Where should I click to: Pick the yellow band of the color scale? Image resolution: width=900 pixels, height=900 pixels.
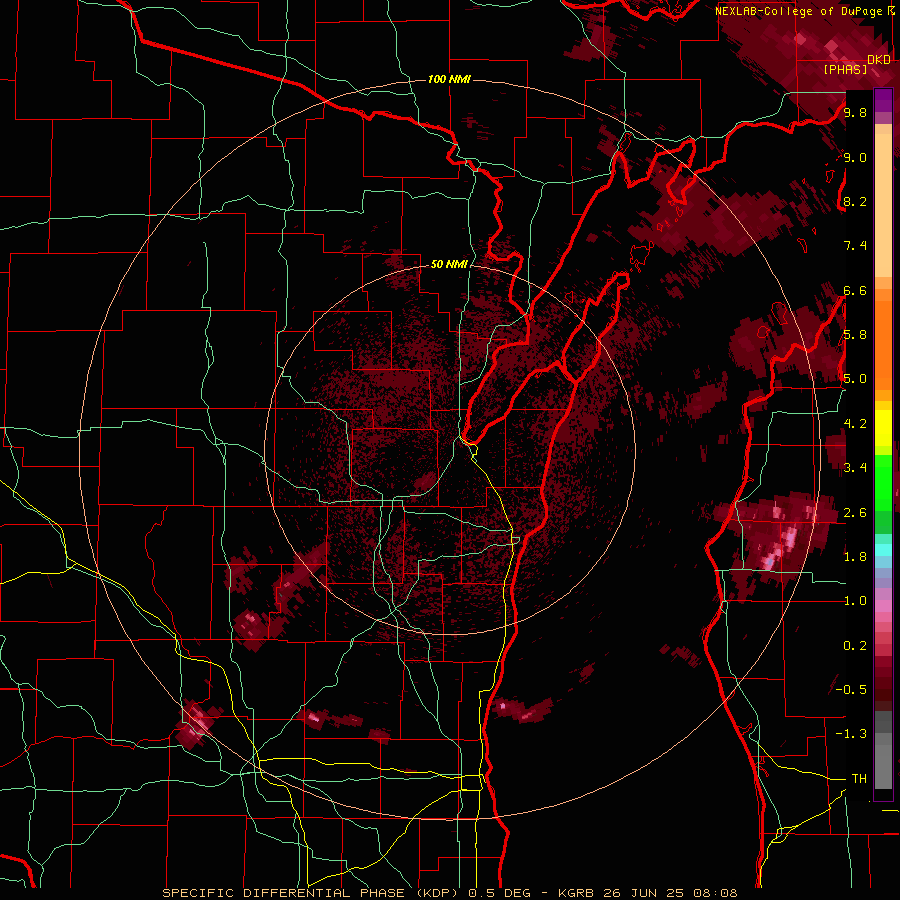point(883,428)
